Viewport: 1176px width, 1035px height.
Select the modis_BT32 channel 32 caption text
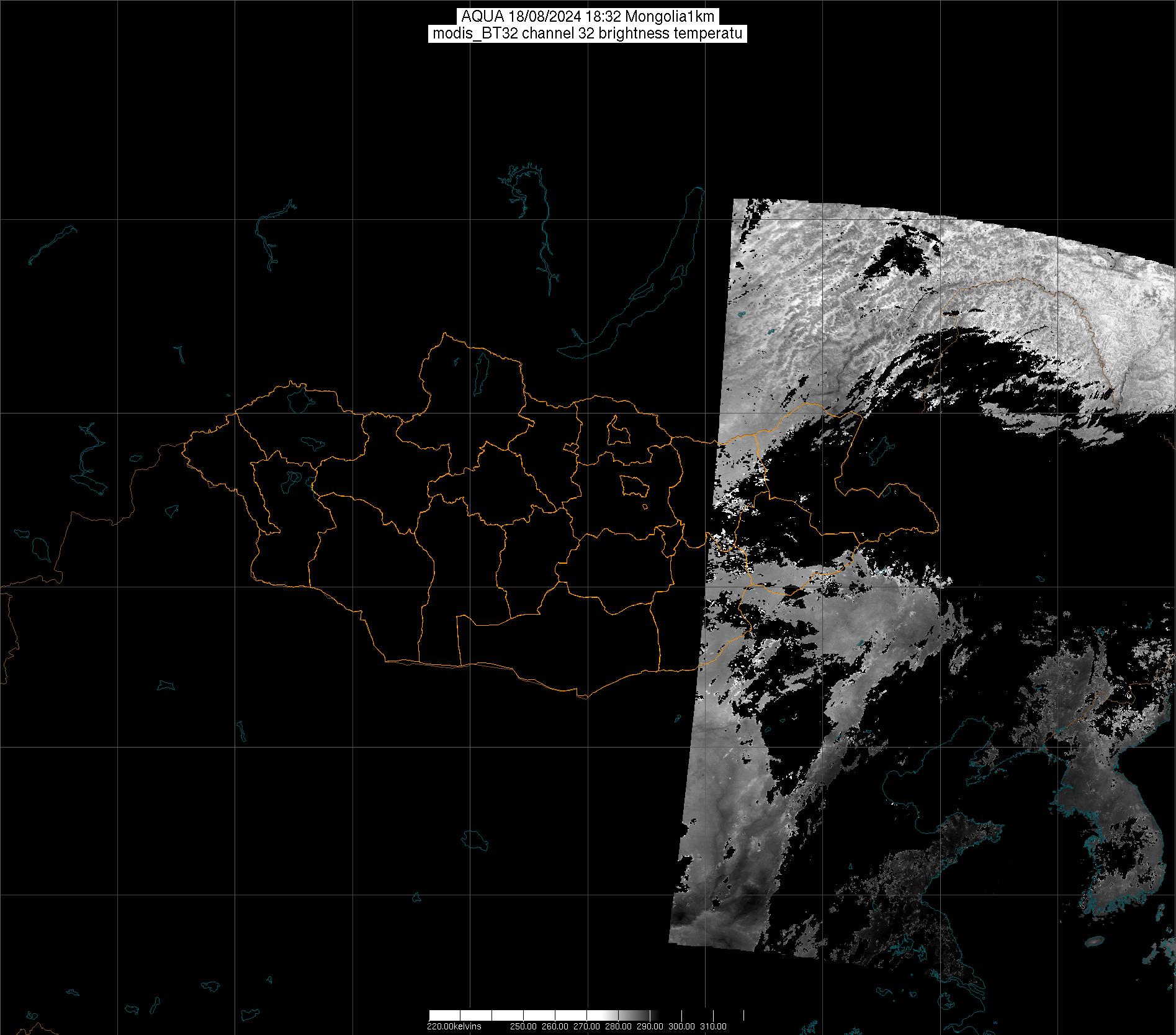[x=587, y=34]
